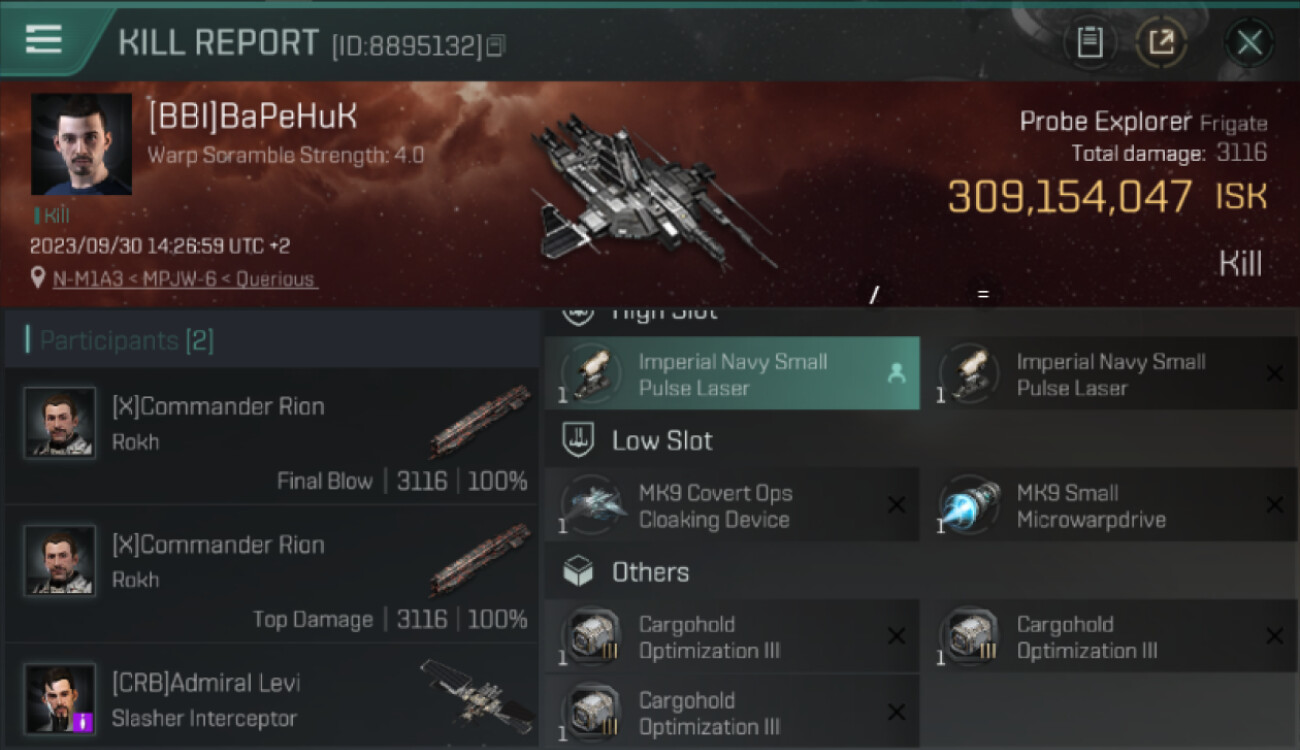Viewport: 1300px width, 750px height.
Task: Select Commander Rion Top Damage entry
Action: click(272, 574)
